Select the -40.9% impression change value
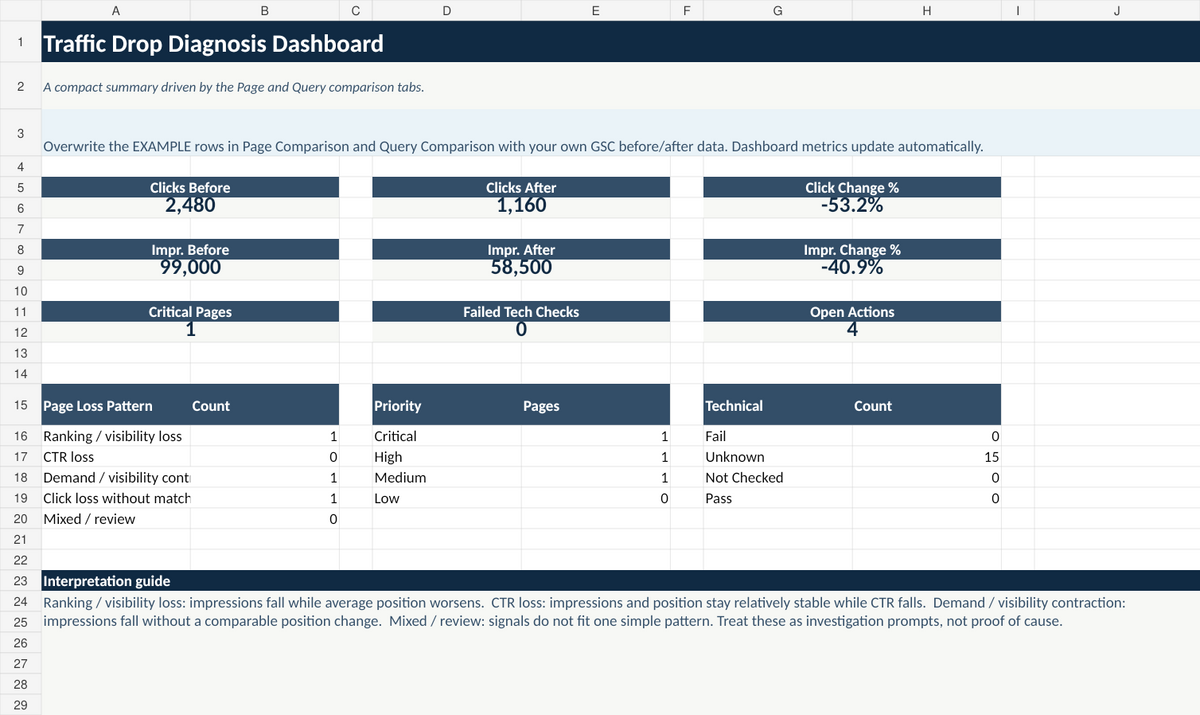1200x715 pixels. (852, 269)
